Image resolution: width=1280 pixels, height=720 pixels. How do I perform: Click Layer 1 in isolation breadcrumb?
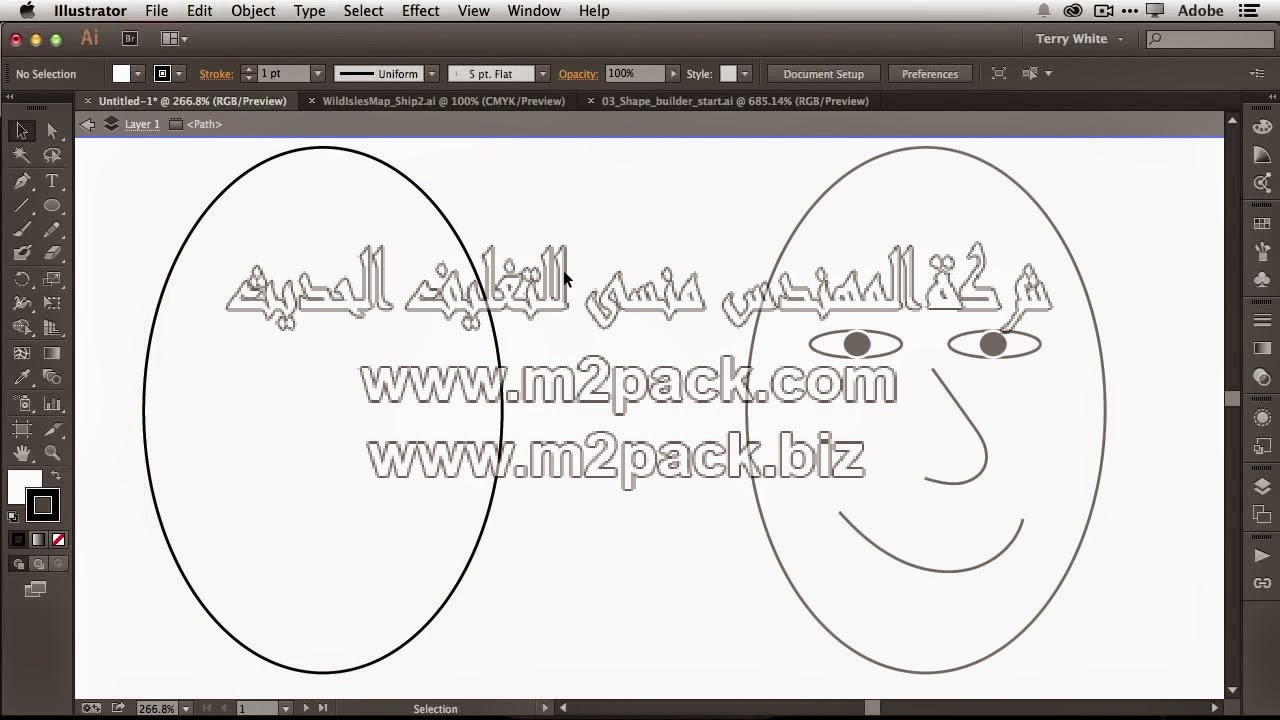pyautogui.click(x=142, y=124)
